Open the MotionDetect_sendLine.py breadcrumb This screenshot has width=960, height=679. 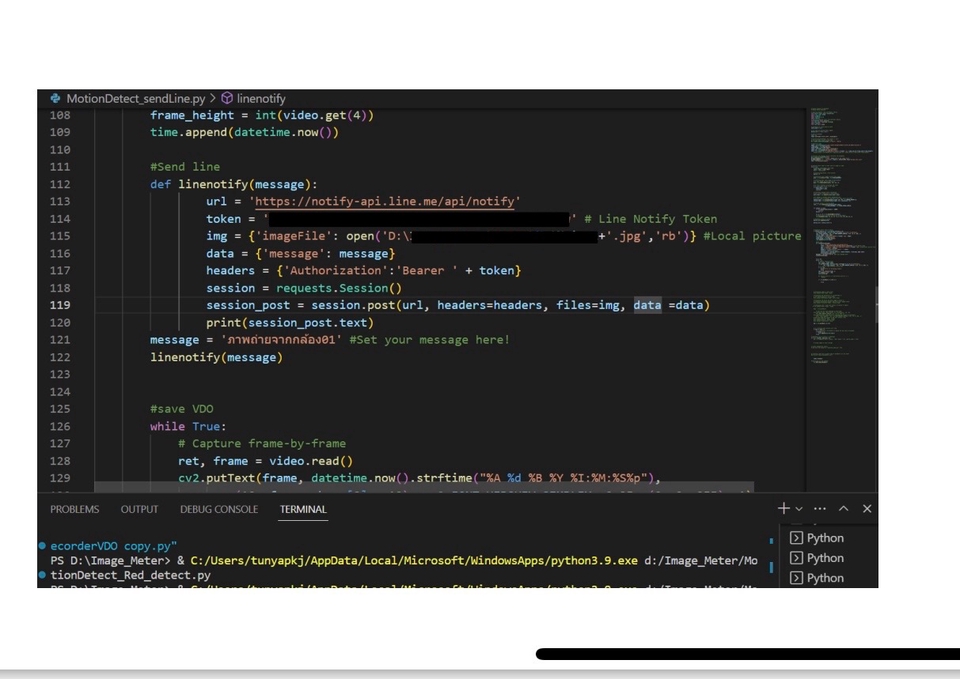(135, 99)
